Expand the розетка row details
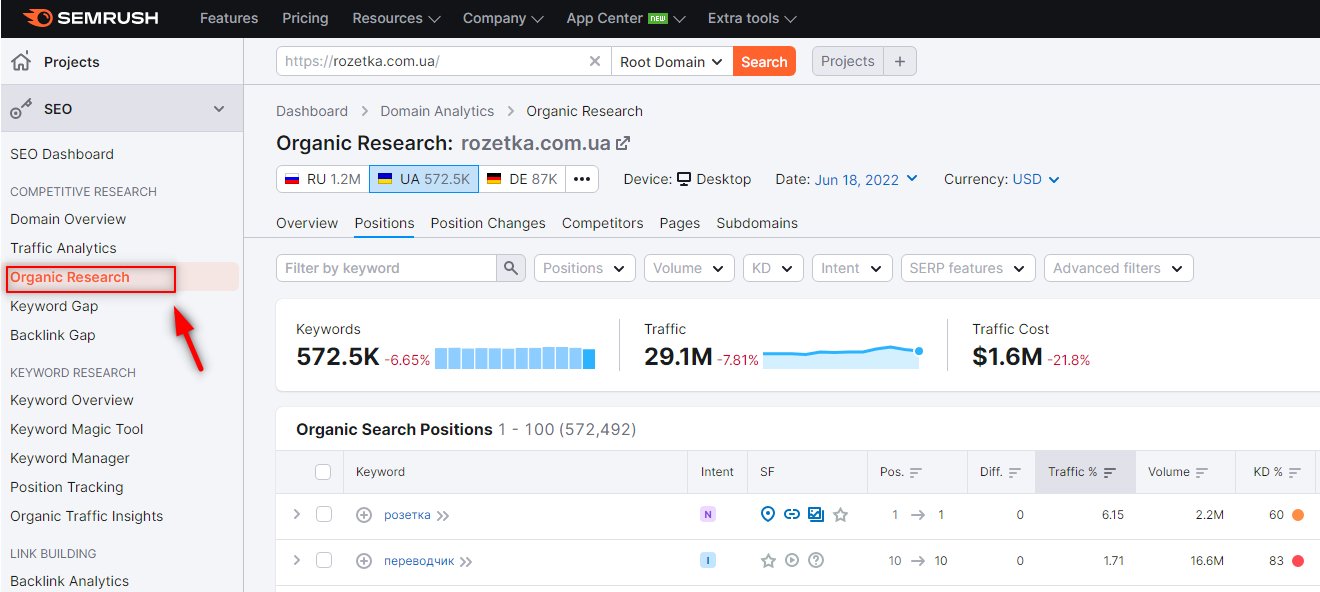This screenshot has height=592, width=1320. point(296,514)
